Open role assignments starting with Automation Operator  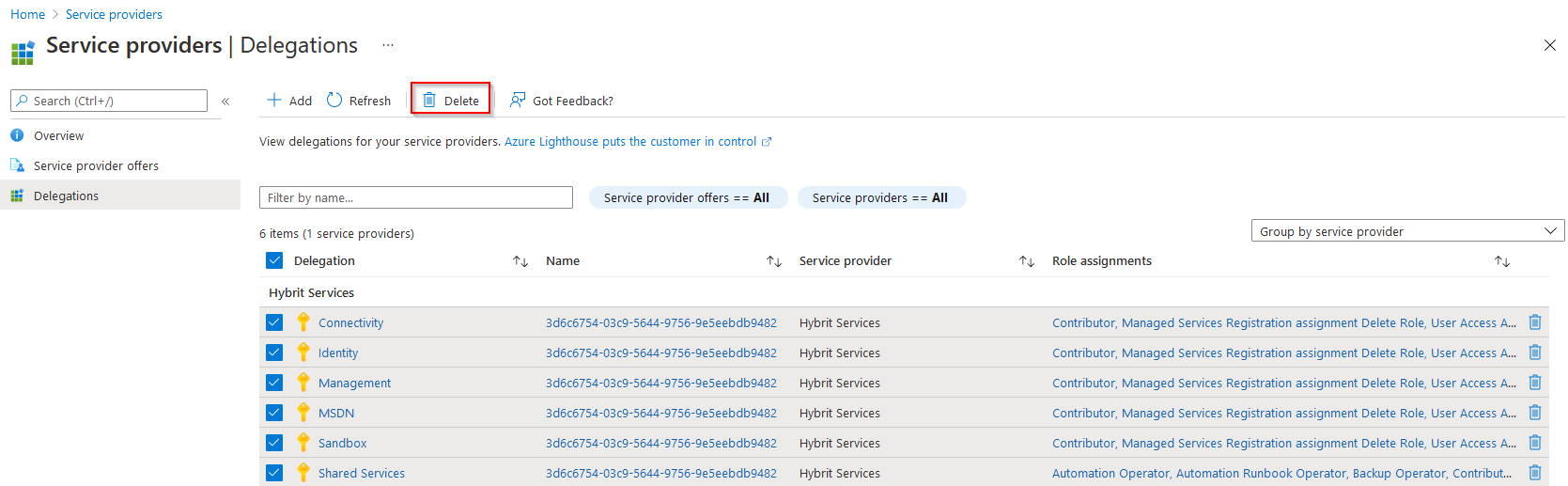[1282, 473]
